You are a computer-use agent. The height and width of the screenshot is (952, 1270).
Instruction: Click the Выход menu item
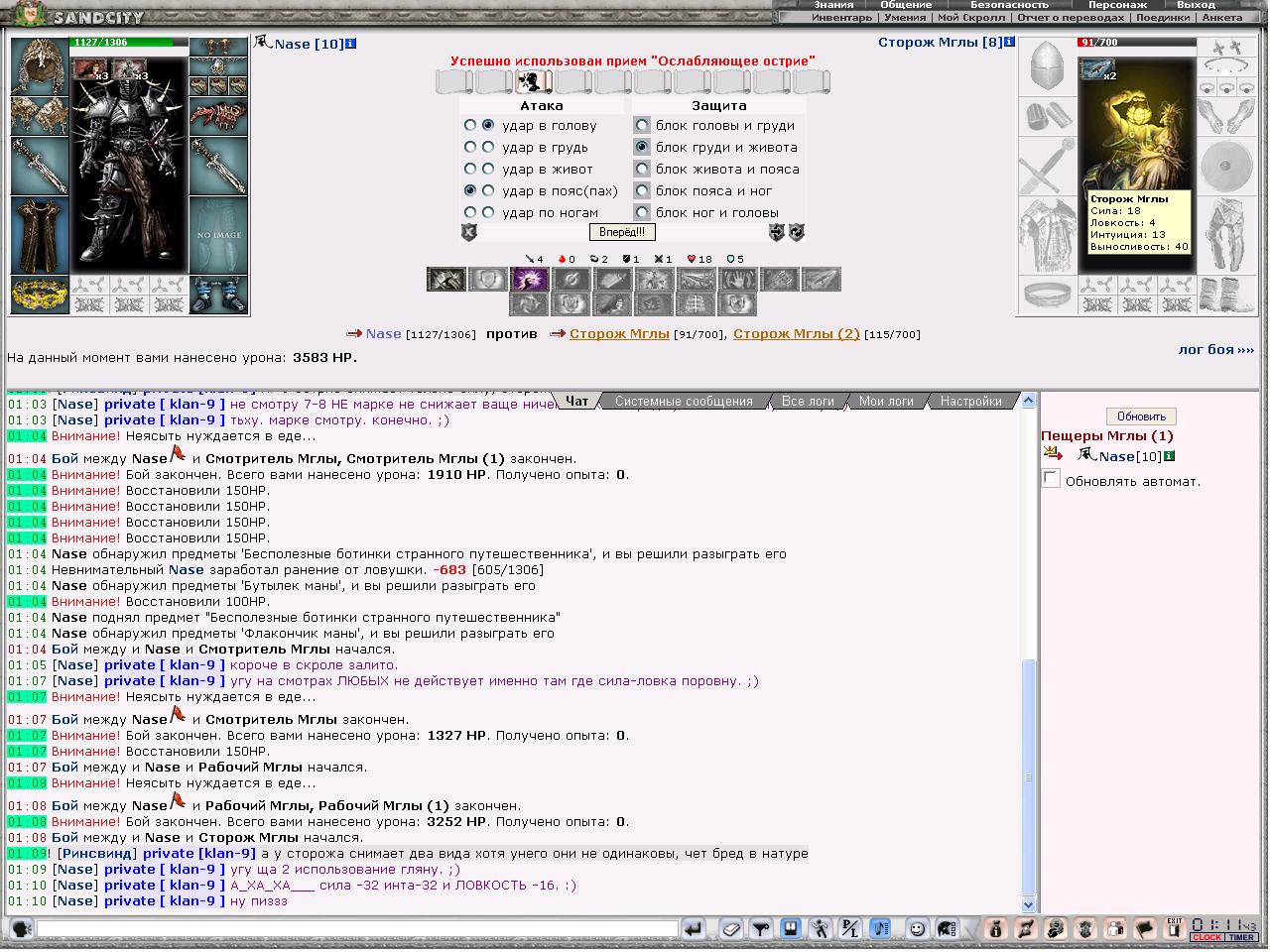[1196, 5]
